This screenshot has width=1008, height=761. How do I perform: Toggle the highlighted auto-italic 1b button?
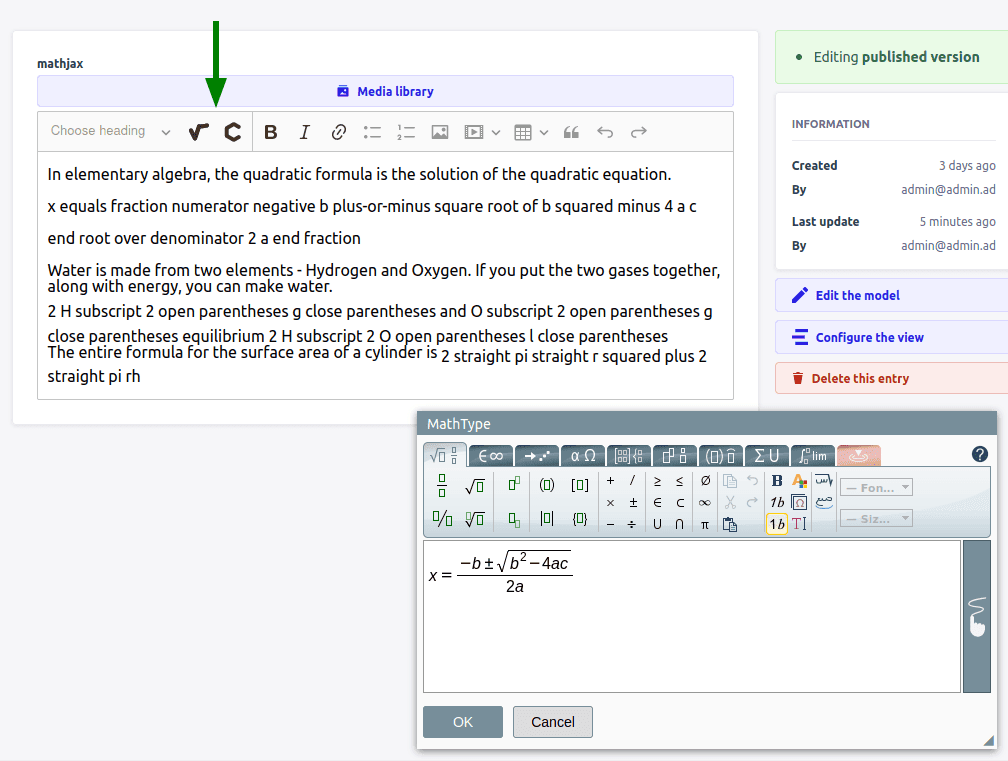pos(777,524)
